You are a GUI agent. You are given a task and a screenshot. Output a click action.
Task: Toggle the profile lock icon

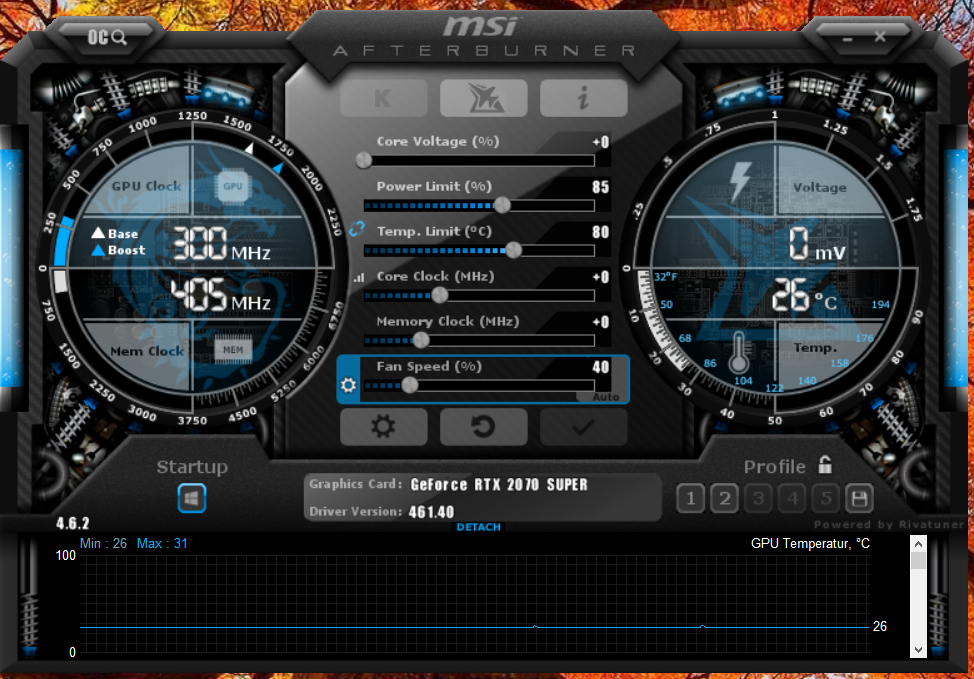pos(825,465)
